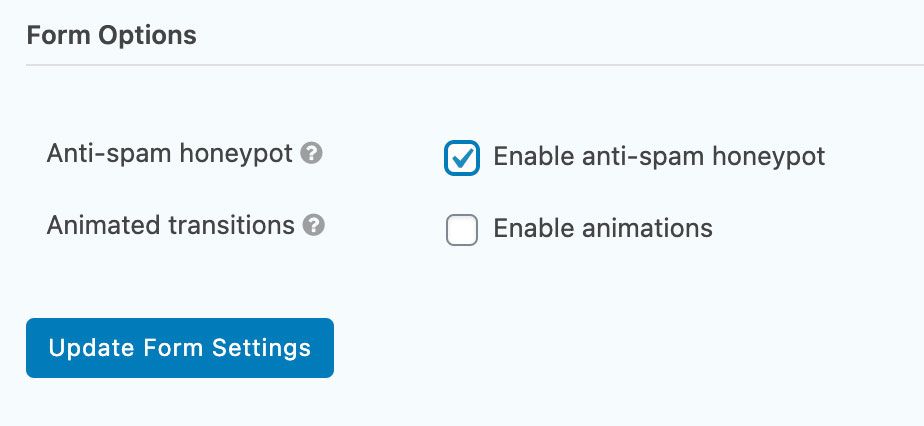Screen dimensions: 924x426
Task: Uncheck the Enable anti-spam honeypot checkbox
Action: click(x=461, y=158)
